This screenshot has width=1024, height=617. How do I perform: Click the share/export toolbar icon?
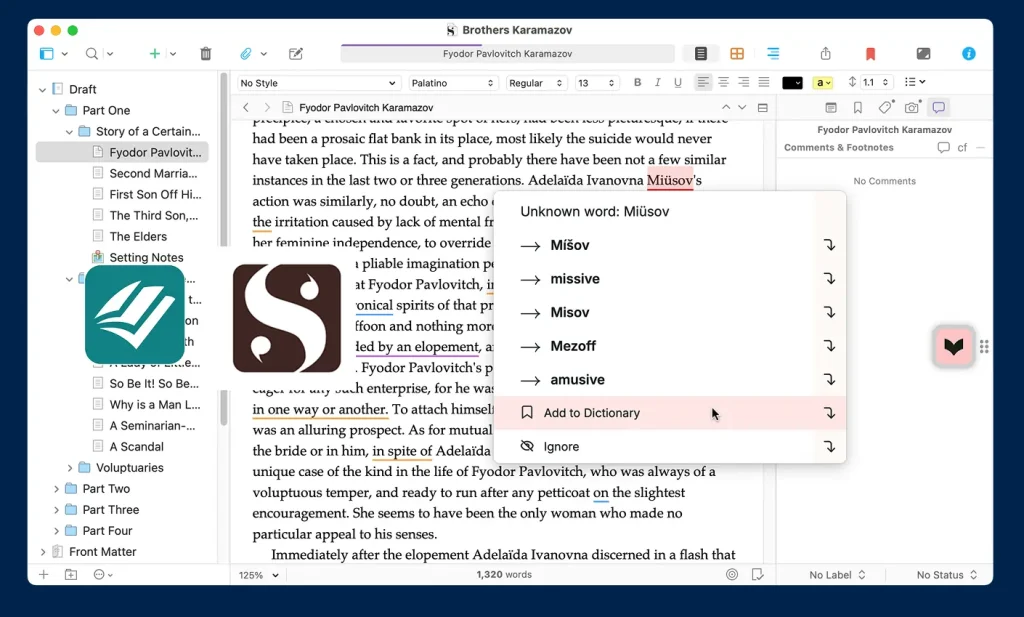[x=825, y=54]
